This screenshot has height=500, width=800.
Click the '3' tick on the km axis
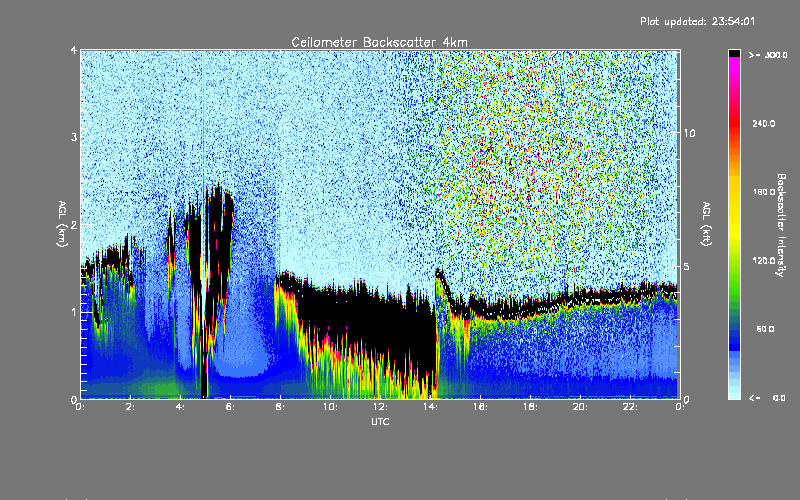pyautogui.click(x=74, y=137)
